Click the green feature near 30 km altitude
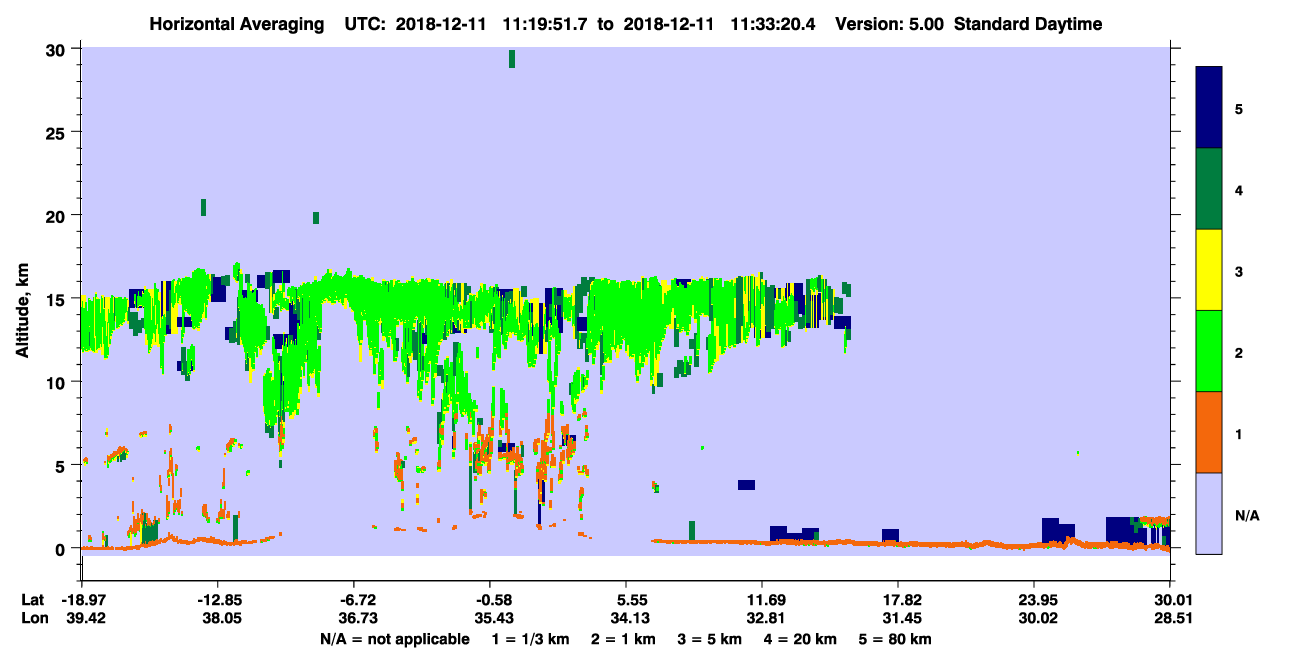This screenshot has height=667, width=1300. tap(512, 59)
